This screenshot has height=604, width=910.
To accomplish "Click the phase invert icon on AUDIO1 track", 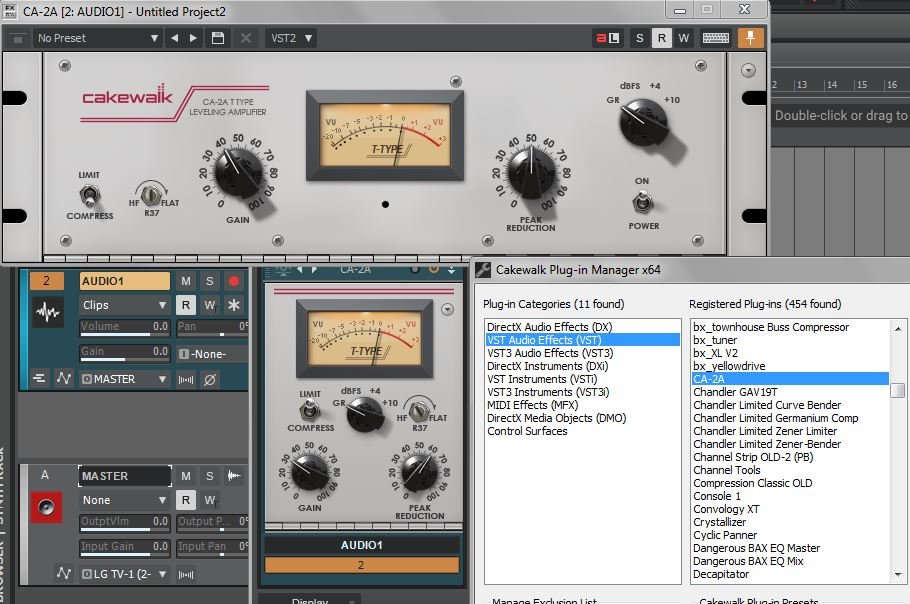I will click(x=210, y=379).
